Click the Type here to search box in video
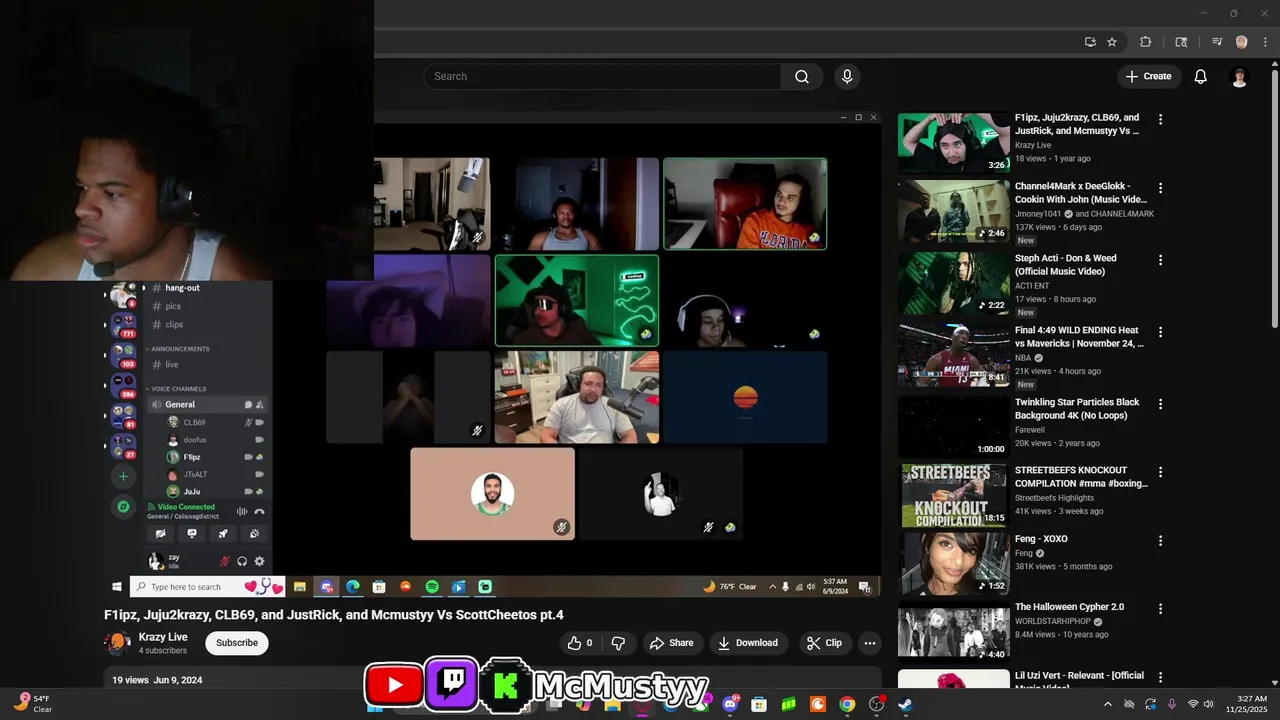1280x720 pixels. pyautogui.click(x=207, y=587)
